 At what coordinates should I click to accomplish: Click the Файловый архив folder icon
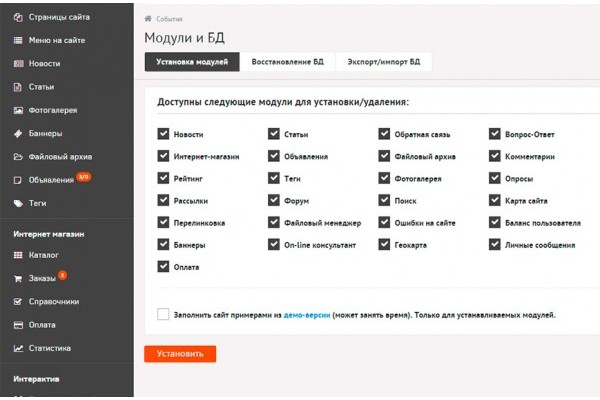click(x=18, y=157)
